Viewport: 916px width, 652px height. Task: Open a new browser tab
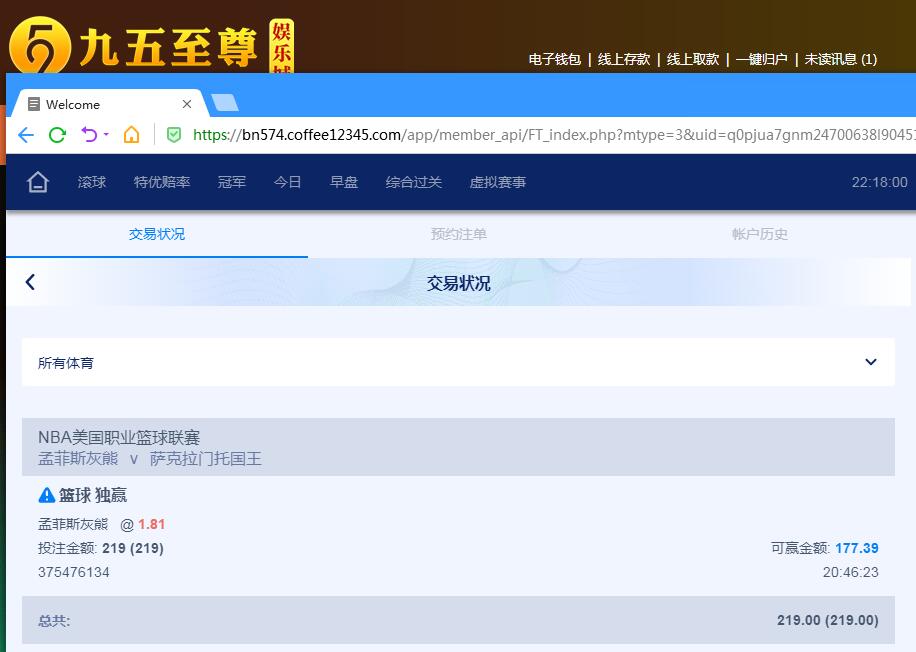click(x=225, y=102)
